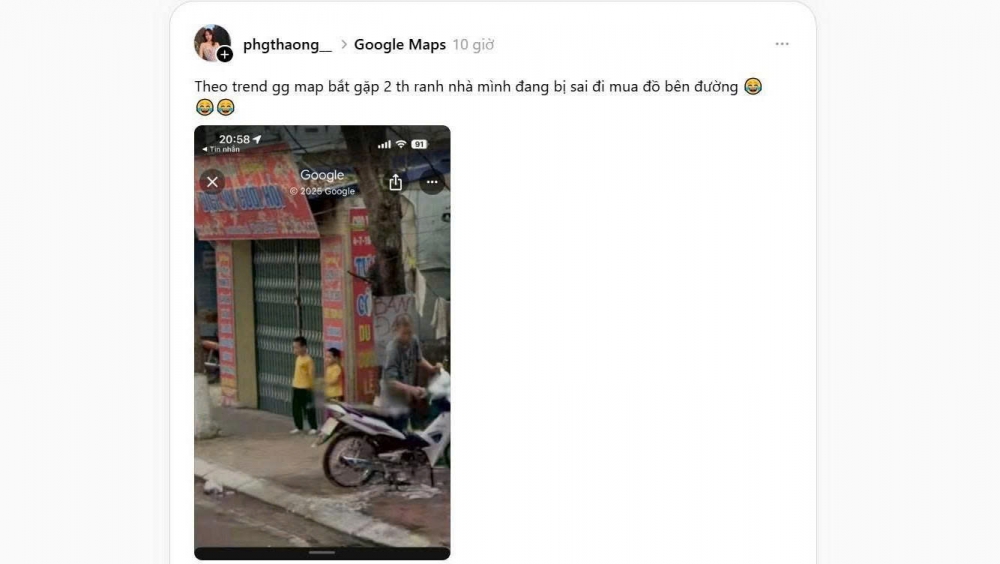This screenshot has height=564, width=1000.
Task: Open phgthaong__ profile picture
Action: coord(212,43)
